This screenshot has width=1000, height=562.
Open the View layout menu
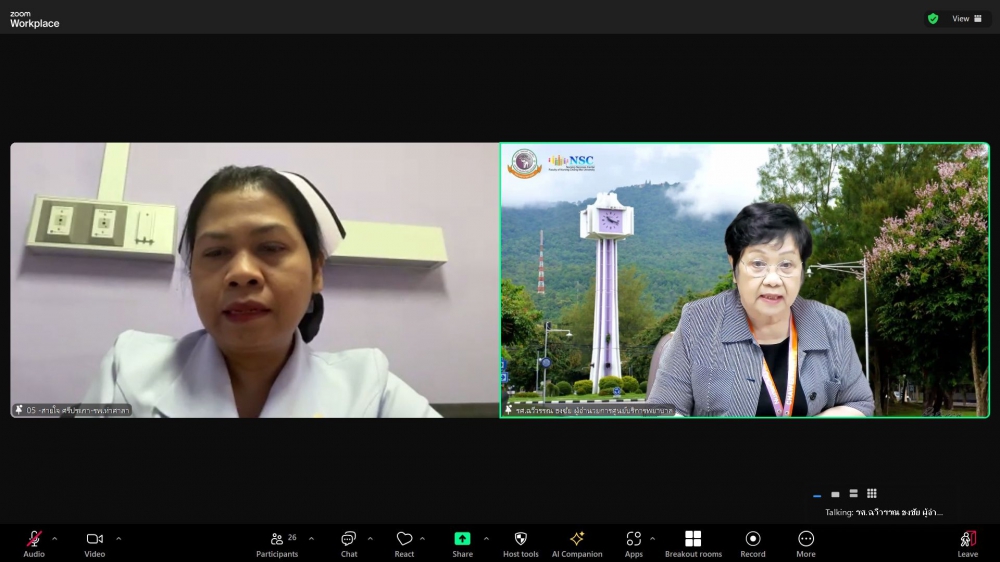[966, 18]
